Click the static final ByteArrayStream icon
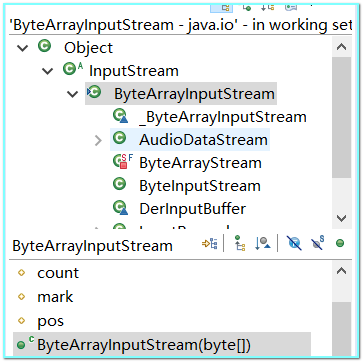This screenshot has height=362, width=363. click(122, 161)
